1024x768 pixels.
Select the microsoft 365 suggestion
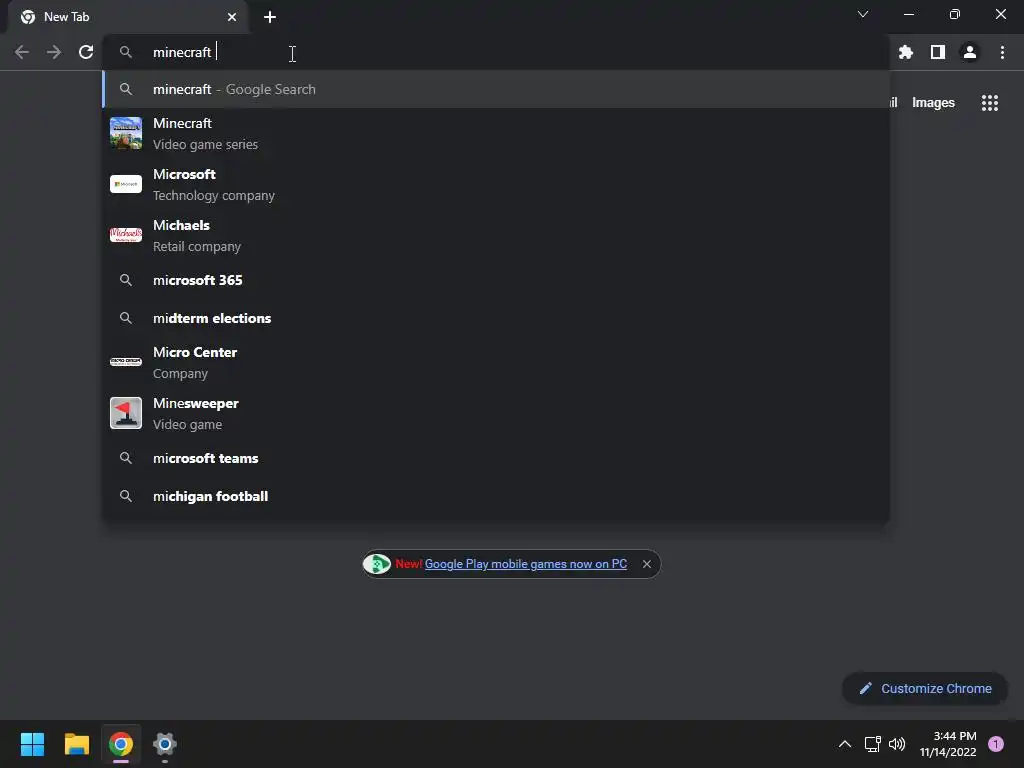coord(496,280)
